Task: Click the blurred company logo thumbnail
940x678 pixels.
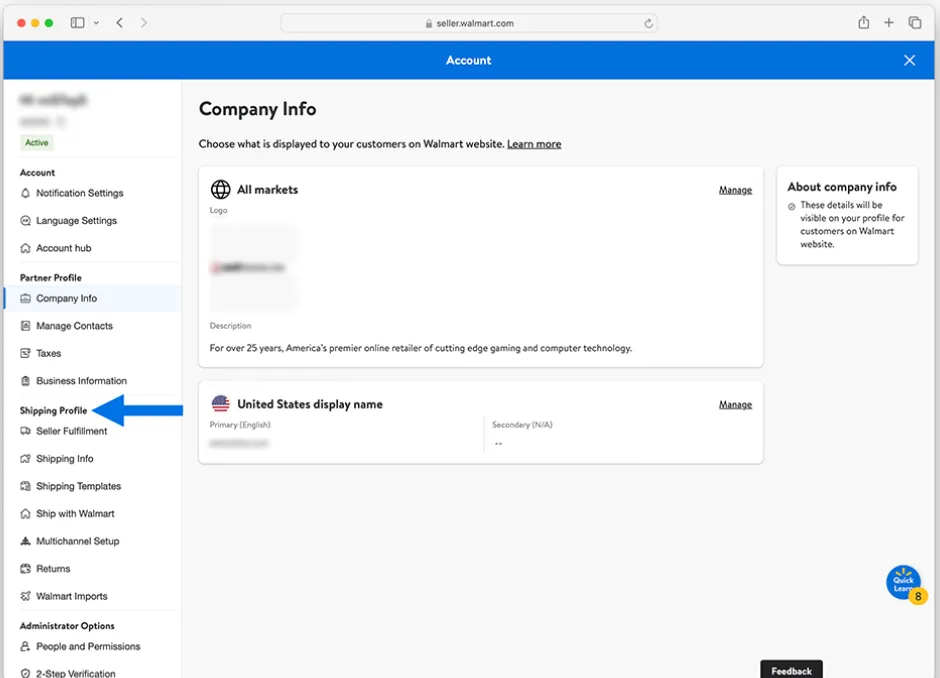Action: 253,267
